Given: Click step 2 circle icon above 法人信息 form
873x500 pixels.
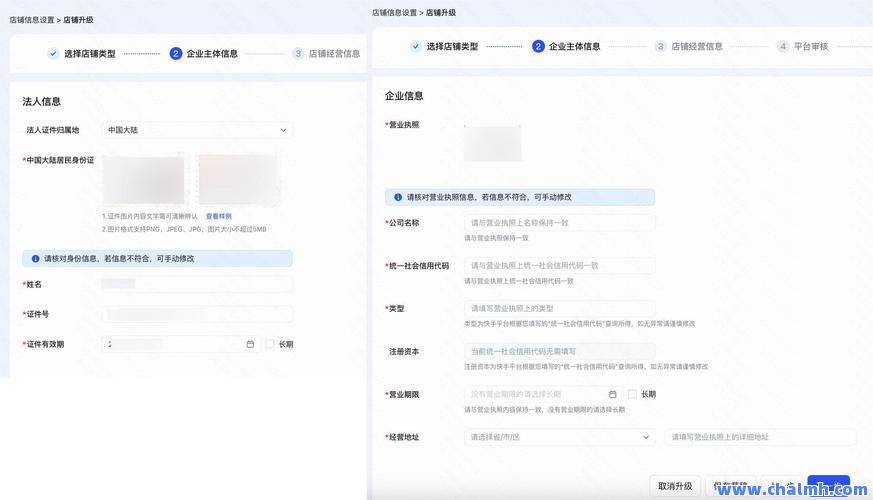Looking at the screenshot, I should (x=175, y=53).
